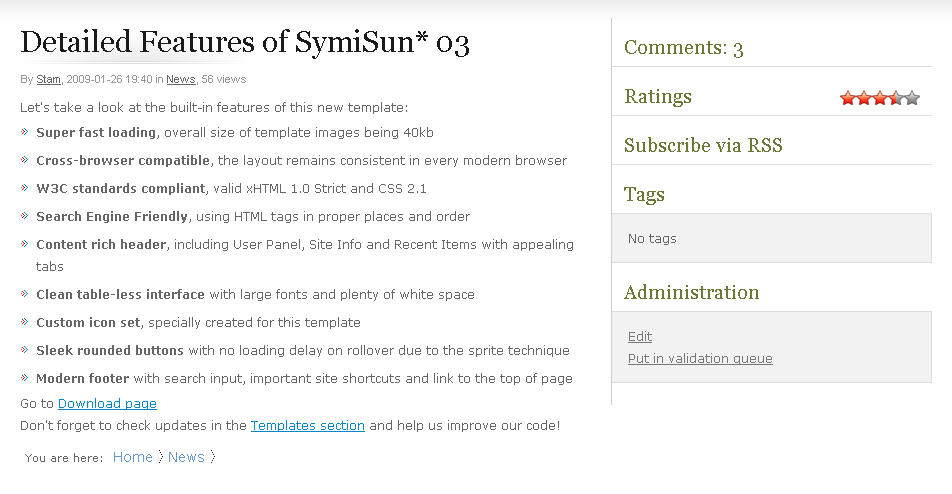Click the bullet arrow beside Super fast loading
The image size is (952, 494).
[25, 132]
